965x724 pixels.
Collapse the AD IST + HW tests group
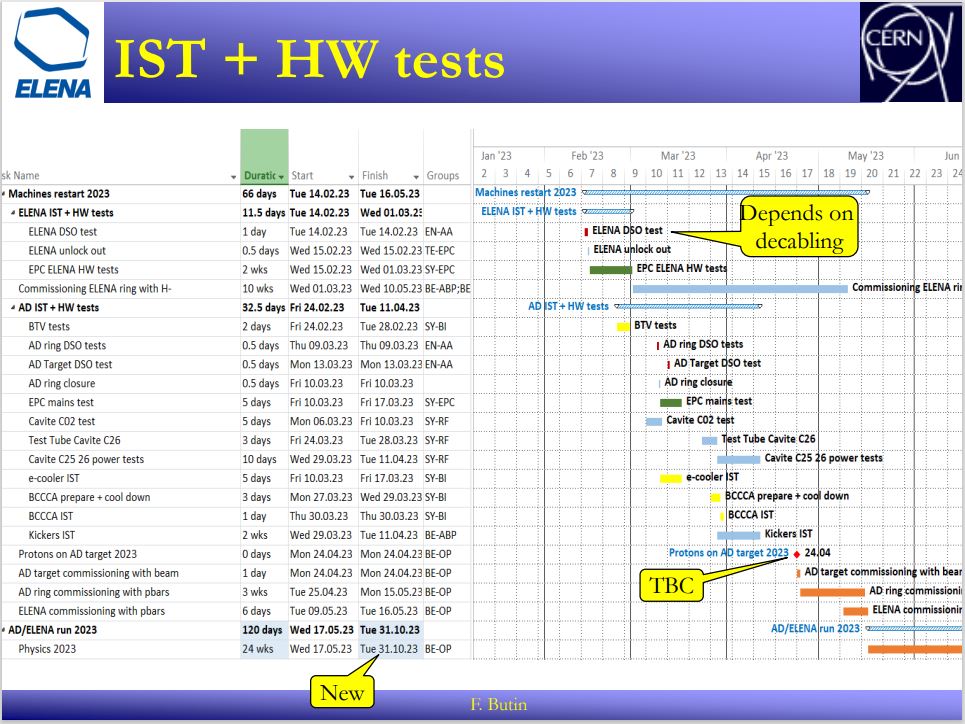(x=14, y=308)
